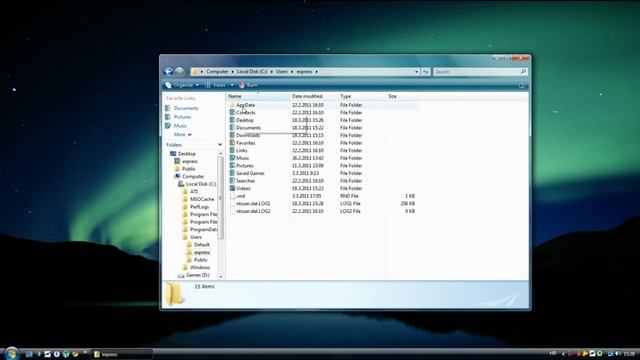
Task: Select the ntuser.dat.LOG1 file
Action: [253, 203]
